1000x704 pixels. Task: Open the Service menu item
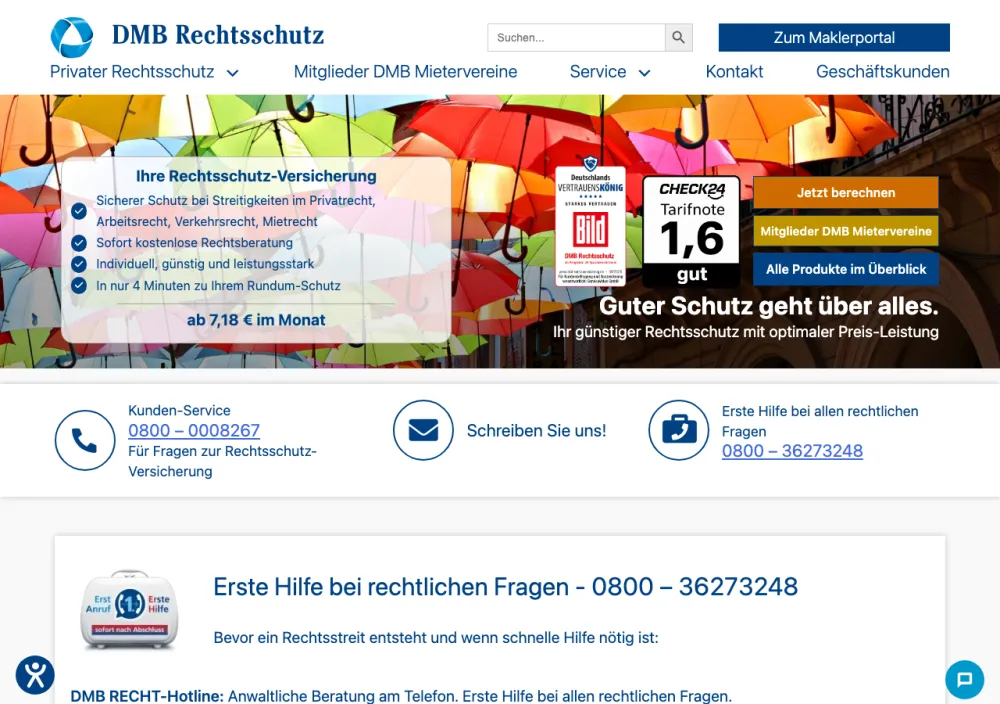(598, 71)
